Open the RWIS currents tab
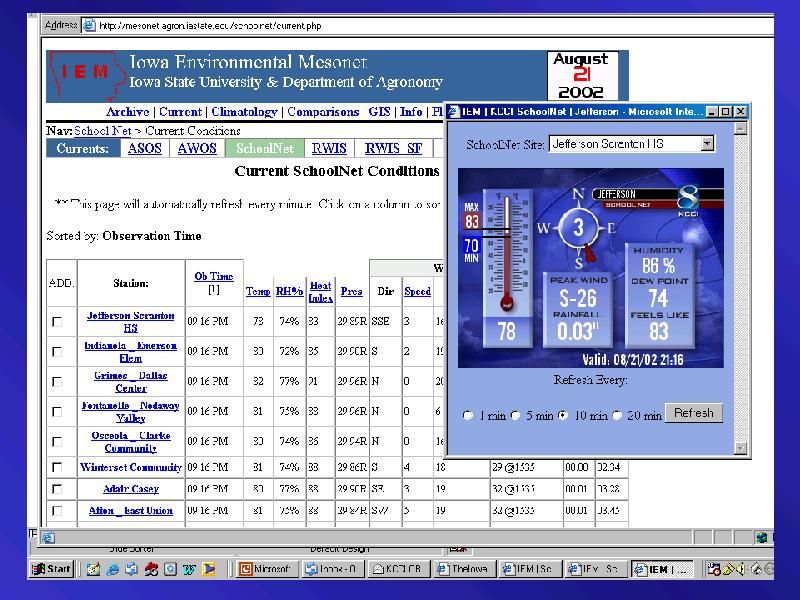This screenshot has width=800, height=600. coord(329,148)
